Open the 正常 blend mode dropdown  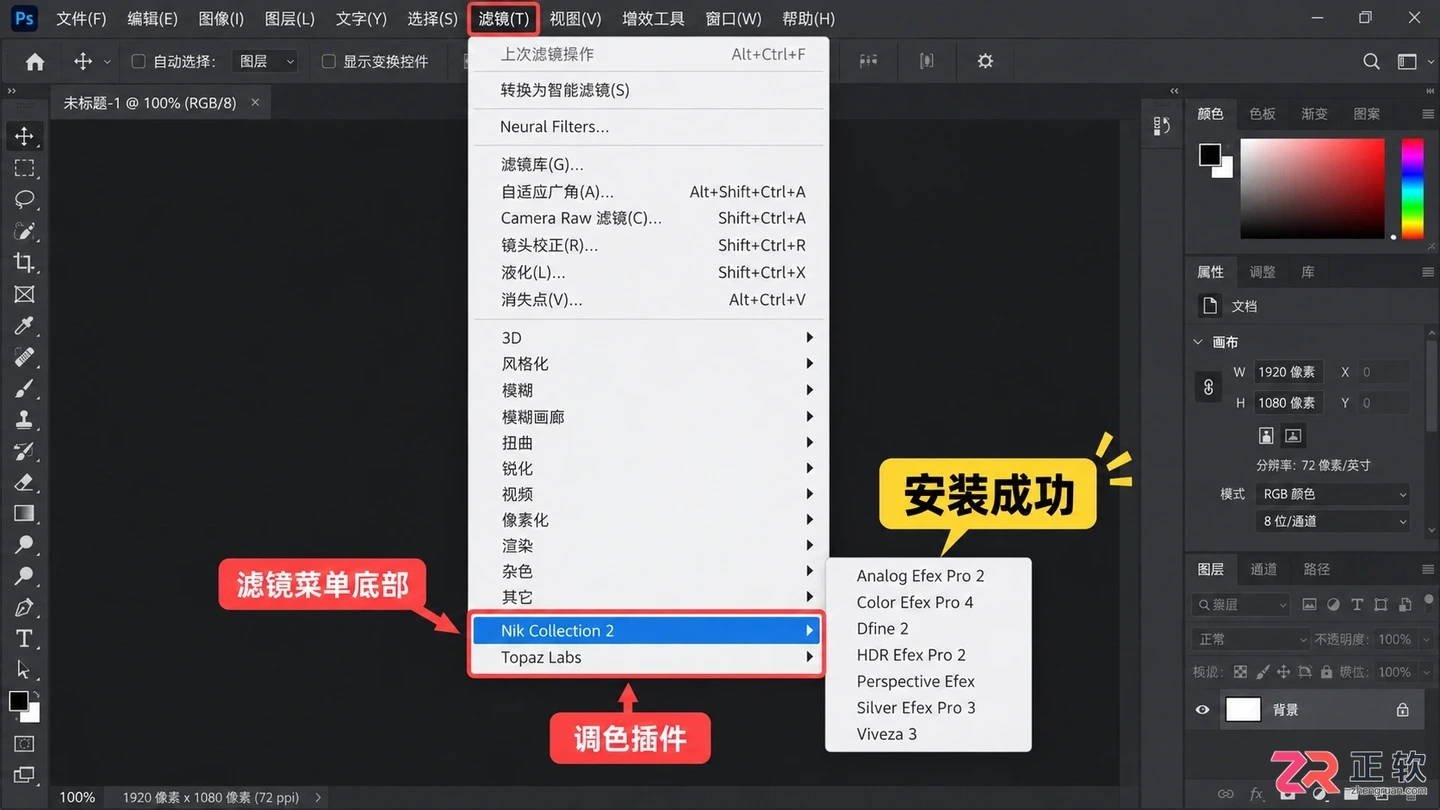1250,639
